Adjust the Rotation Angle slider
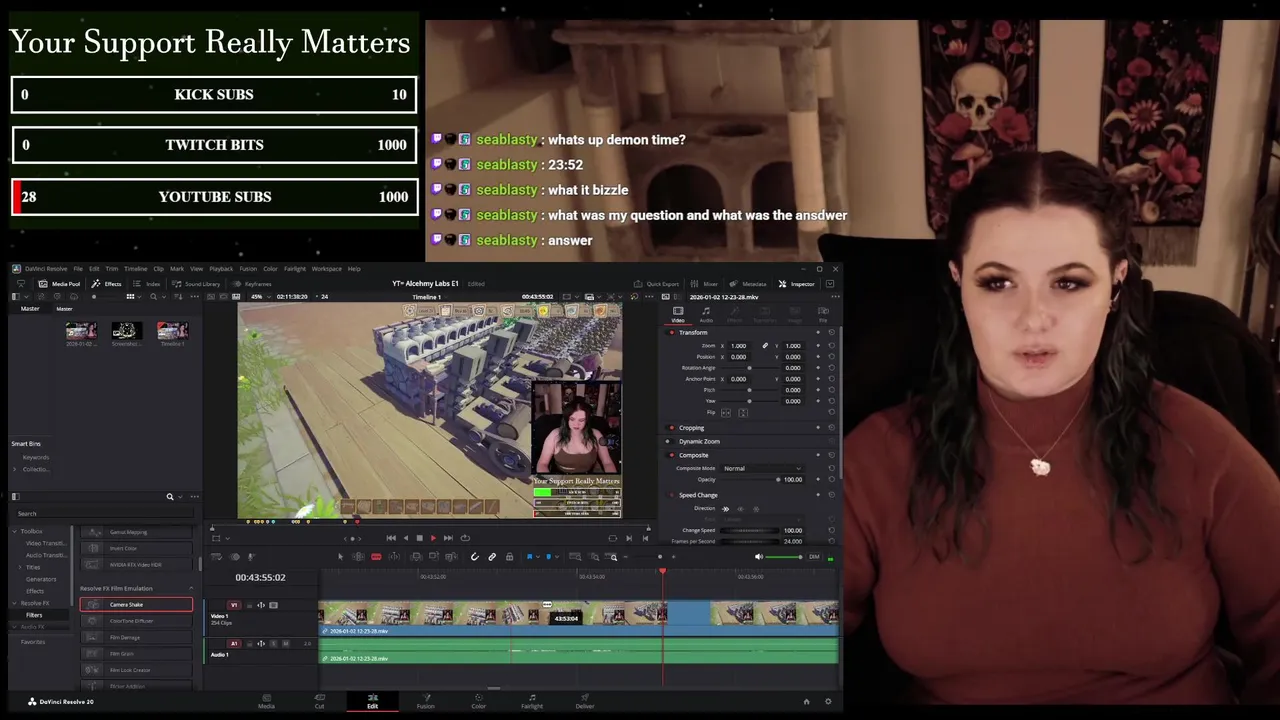This screenshot has width=1280, height=720. pyautogui.click(x=749, y=368)
